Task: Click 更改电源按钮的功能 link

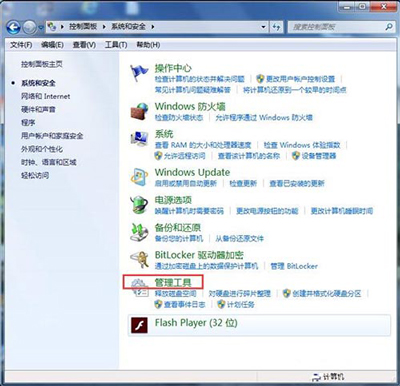Action: 267,211
